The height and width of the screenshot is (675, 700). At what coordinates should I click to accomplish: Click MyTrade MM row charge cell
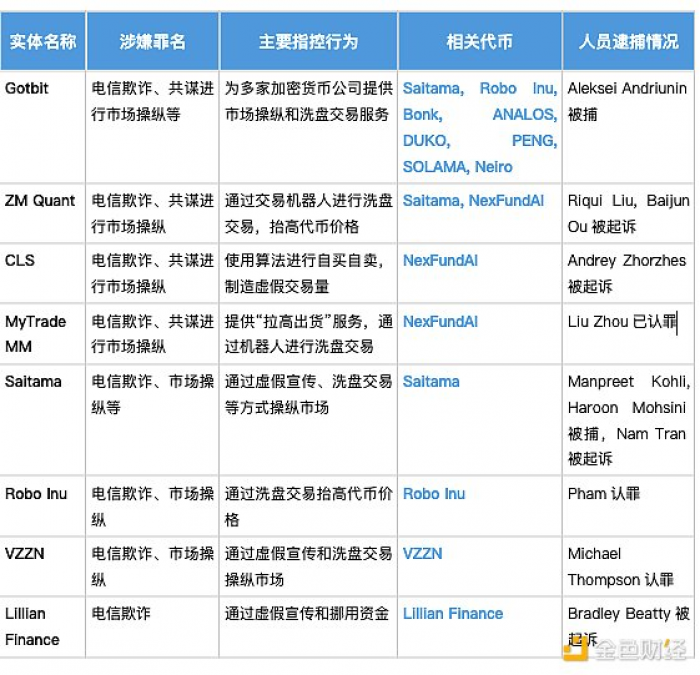click(x=152, y=334)
